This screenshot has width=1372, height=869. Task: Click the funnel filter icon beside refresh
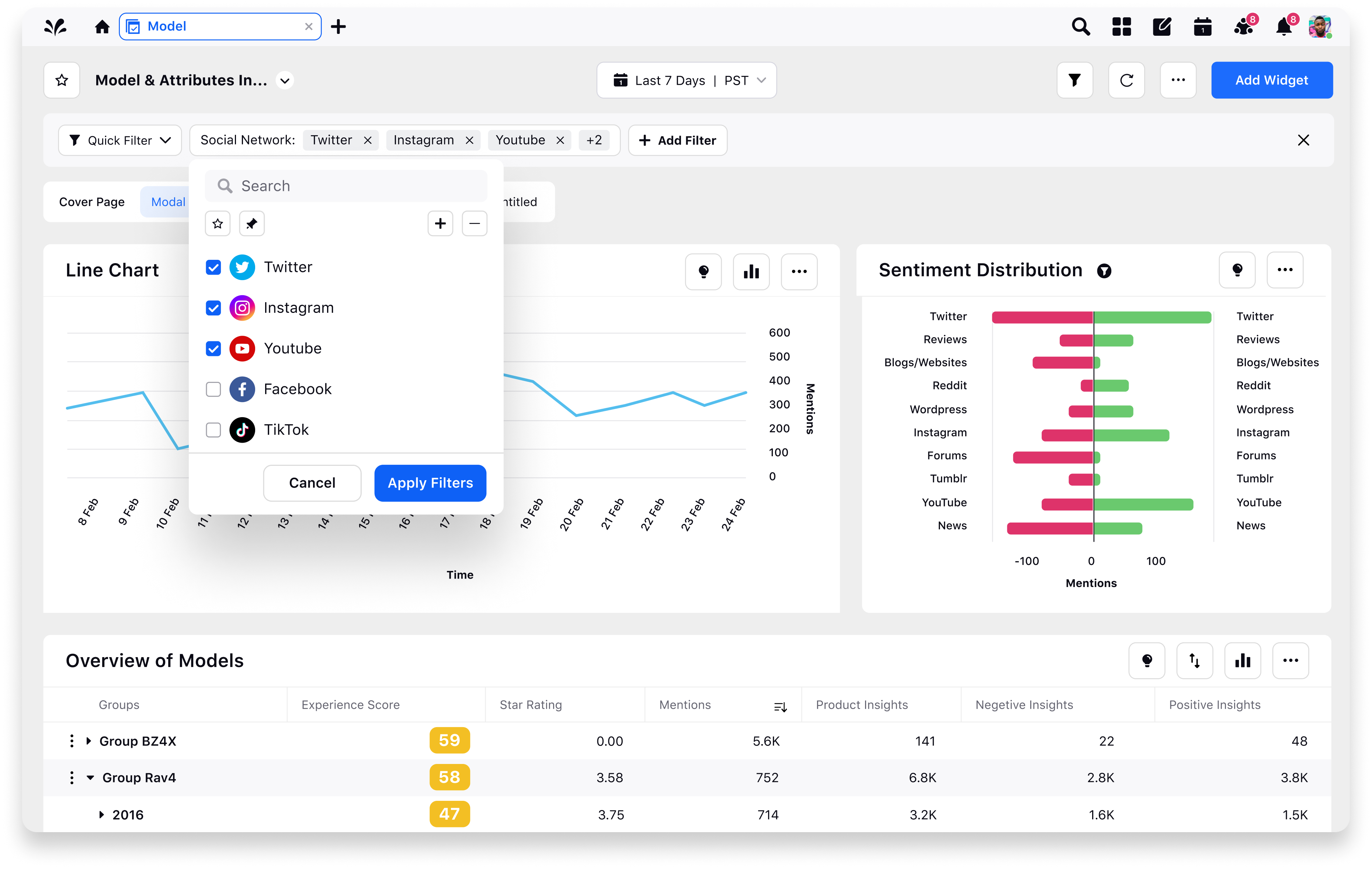(x=1074, y=80)
